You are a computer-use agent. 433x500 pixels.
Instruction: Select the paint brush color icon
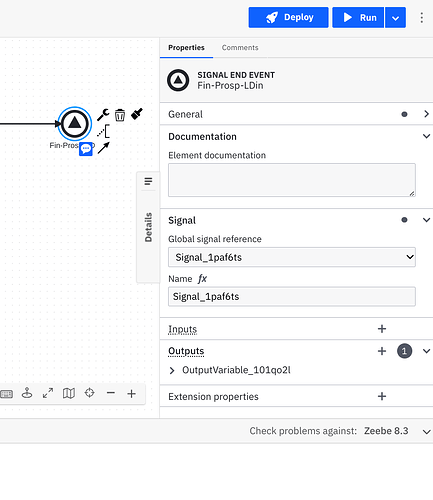pos(137,114)
